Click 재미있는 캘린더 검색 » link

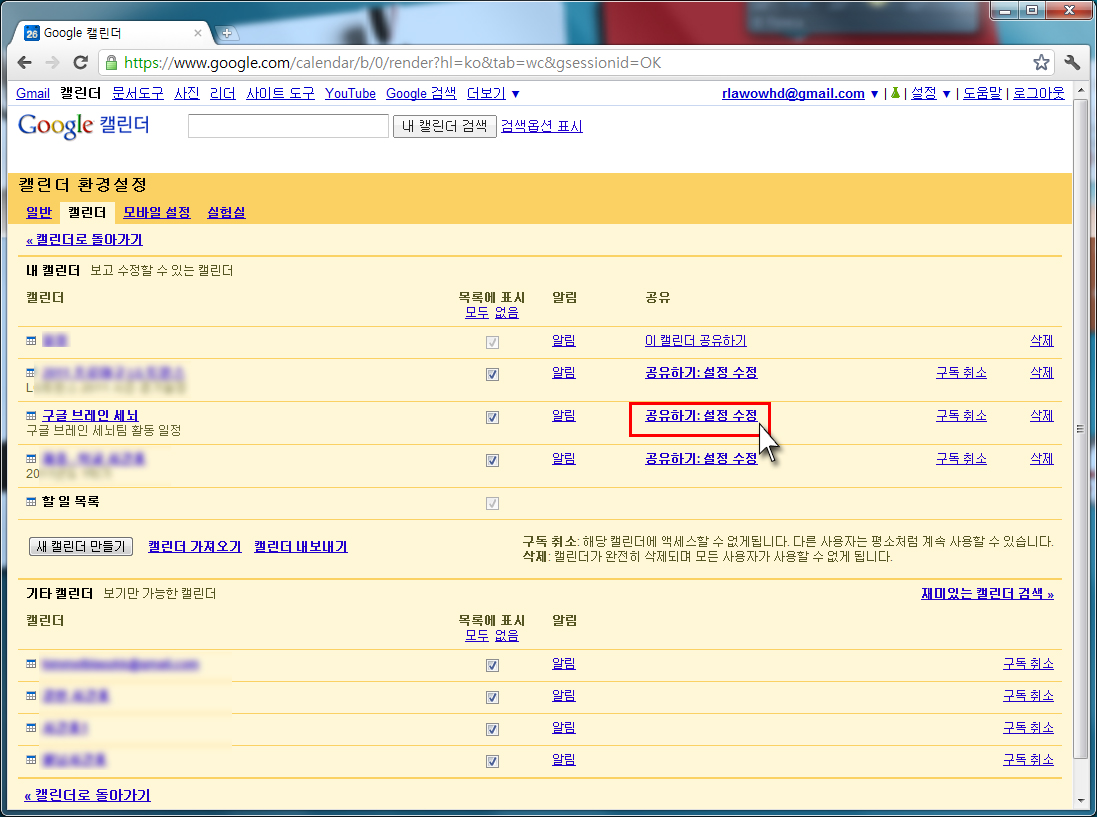[x=987, y=593]
